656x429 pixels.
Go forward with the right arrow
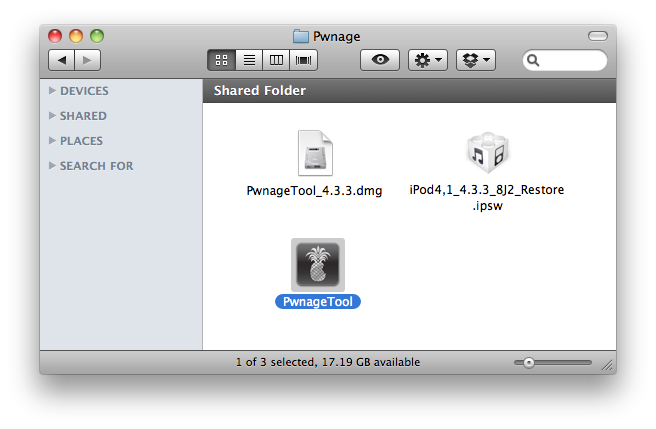tap(87, 61)
